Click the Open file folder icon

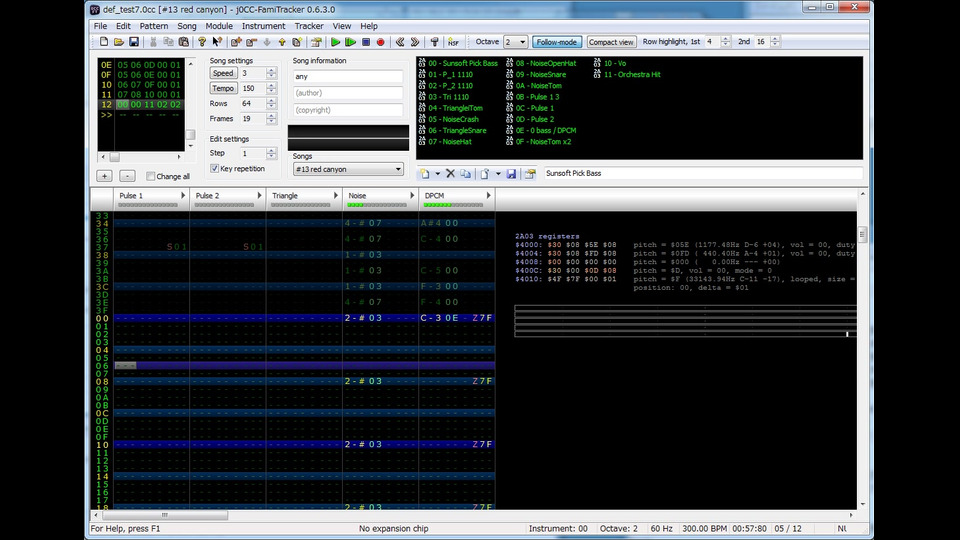(119, 42)
